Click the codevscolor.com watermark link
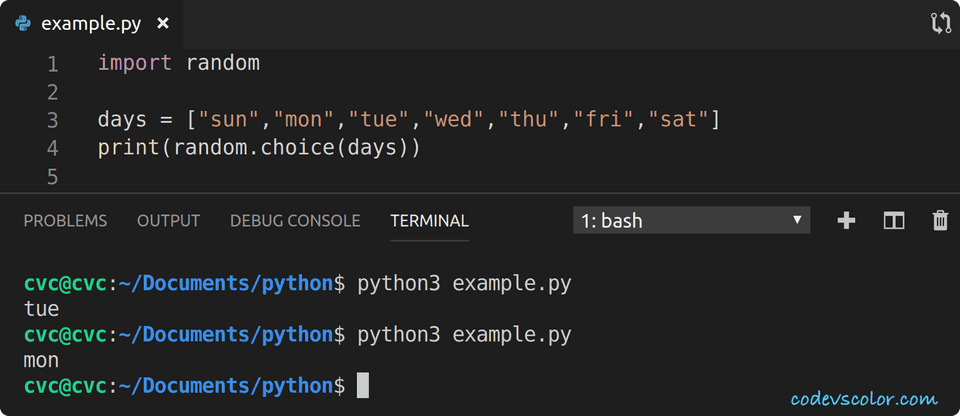The image size is (960, 416). pyautogui.click(x=864, y=399)
